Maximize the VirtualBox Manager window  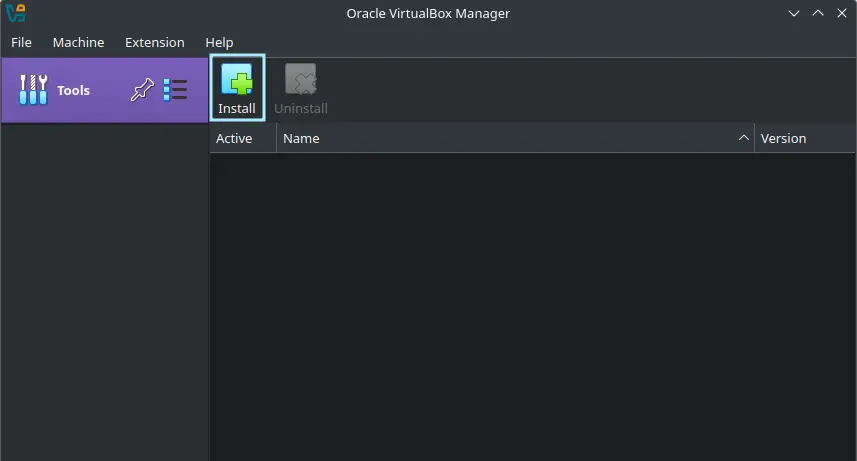click(x=818, y=13)
